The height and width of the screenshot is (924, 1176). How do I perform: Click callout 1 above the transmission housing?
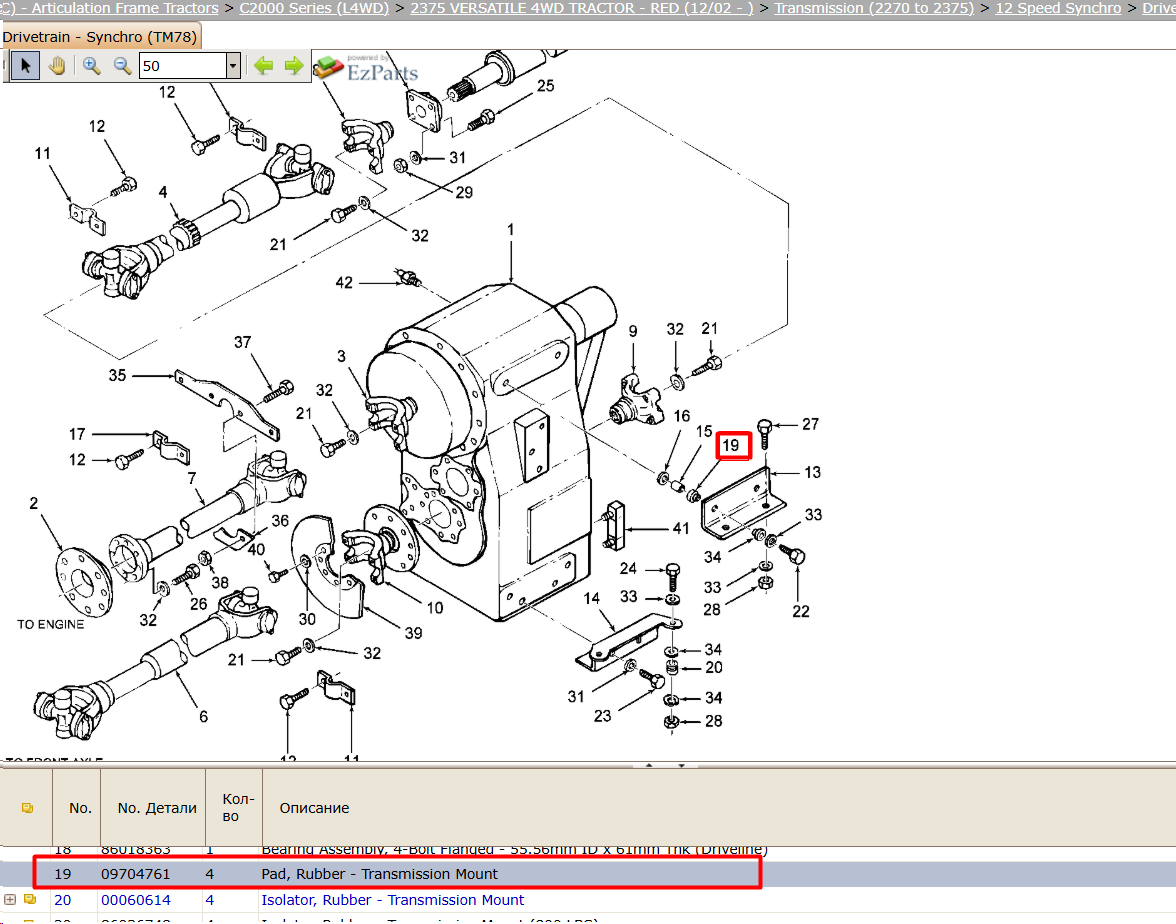pos(511,229)
